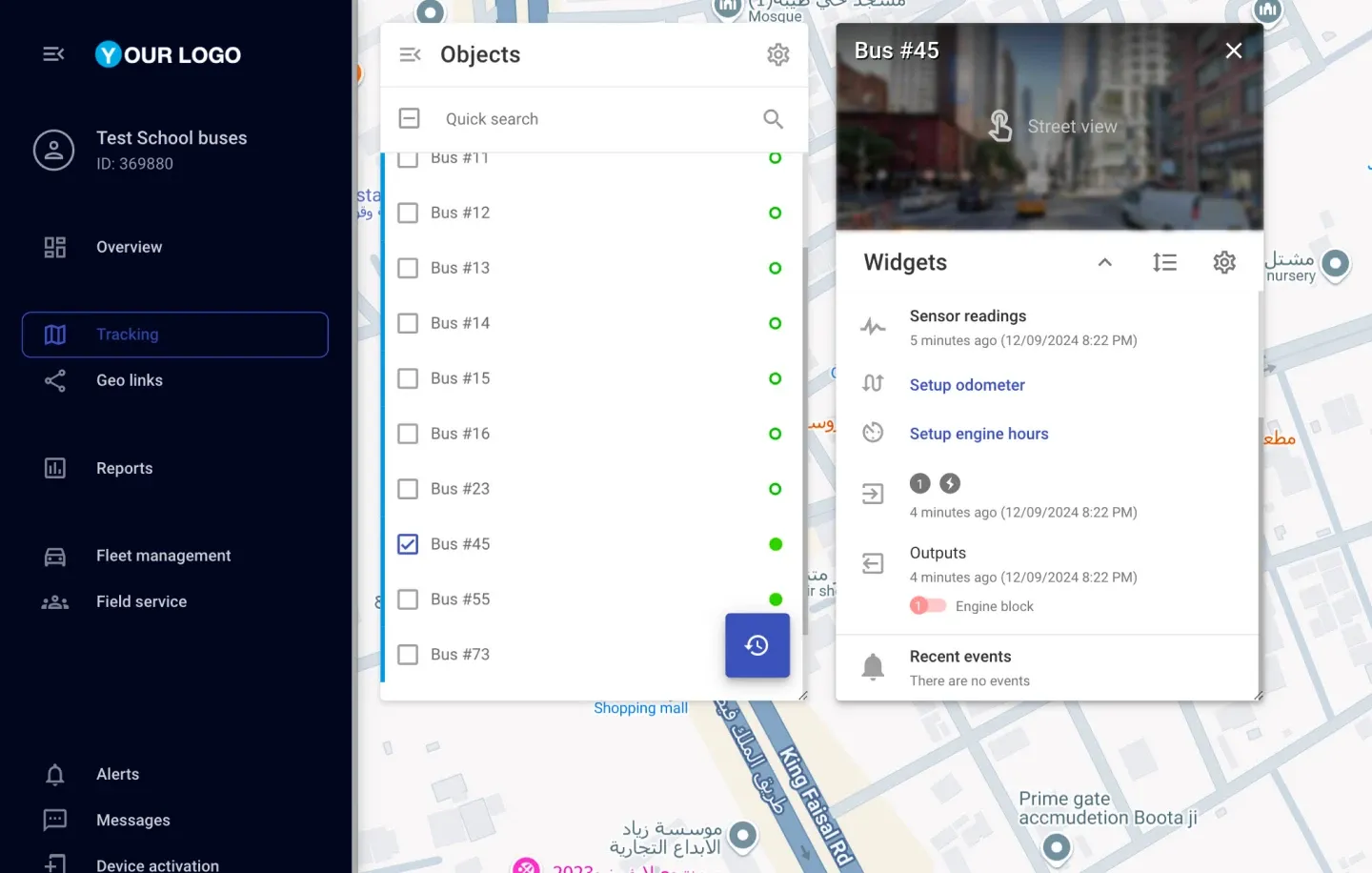
Task: Click the YOUR LOGO brand logo
Action: pyautogui.click(x=169, y=54)
